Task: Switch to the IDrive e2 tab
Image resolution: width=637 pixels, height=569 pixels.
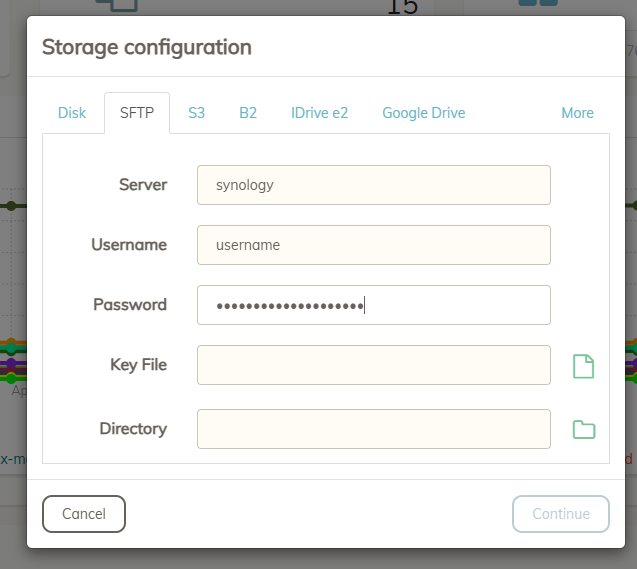Action: pos(320,113)
